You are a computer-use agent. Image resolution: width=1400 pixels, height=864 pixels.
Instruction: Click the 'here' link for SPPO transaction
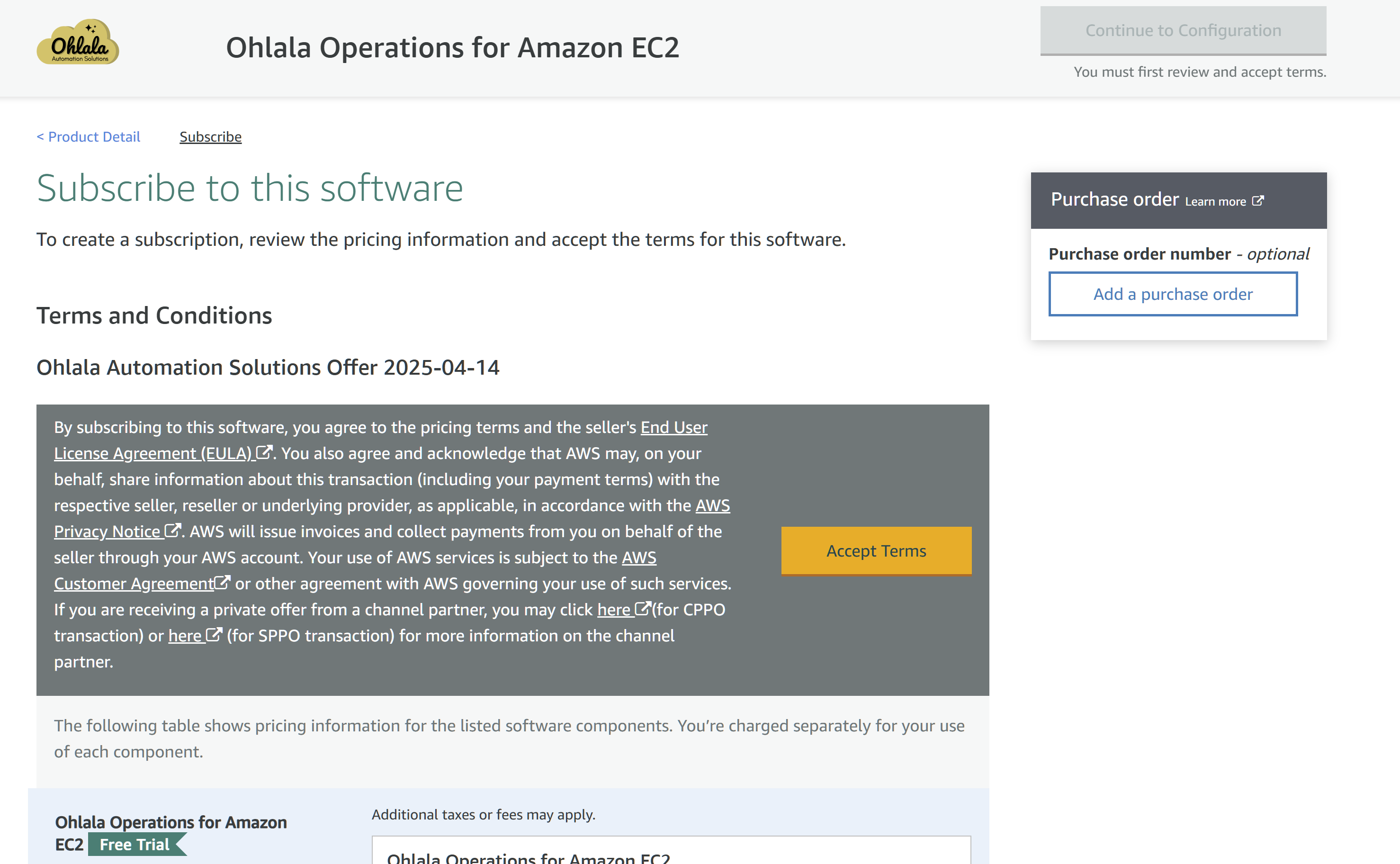[x=185, y=635]
